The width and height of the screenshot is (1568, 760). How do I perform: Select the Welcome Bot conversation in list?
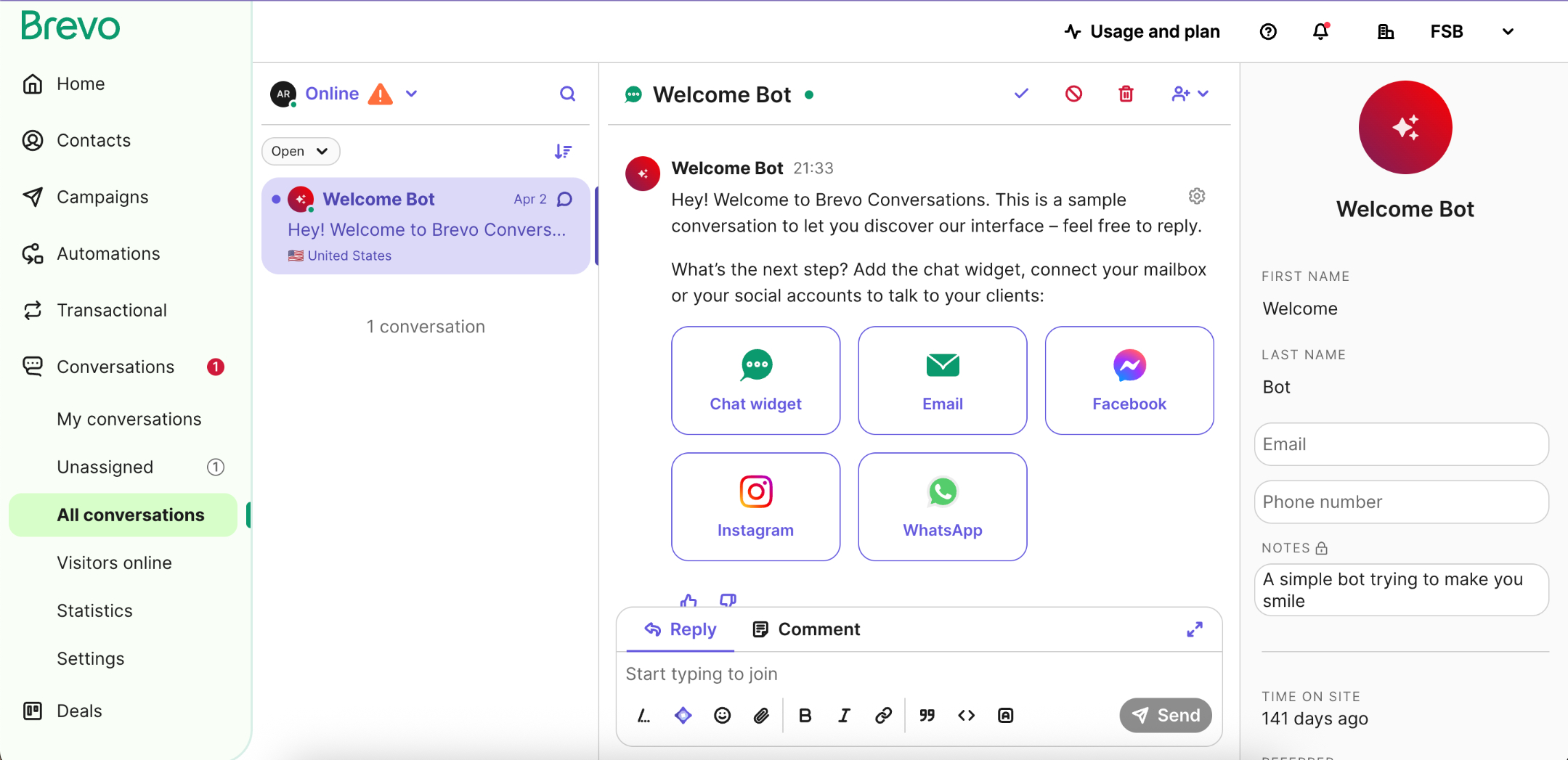pyautogui.click(x=426, y=226)
